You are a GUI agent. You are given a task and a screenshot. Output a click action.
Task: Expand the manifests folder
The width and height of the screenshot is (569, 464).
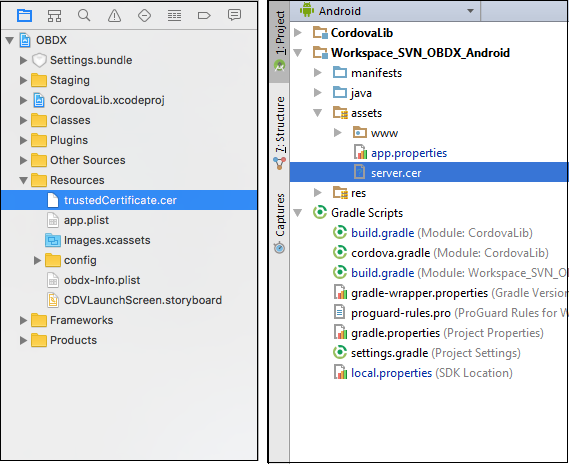[x=318, y=73]
